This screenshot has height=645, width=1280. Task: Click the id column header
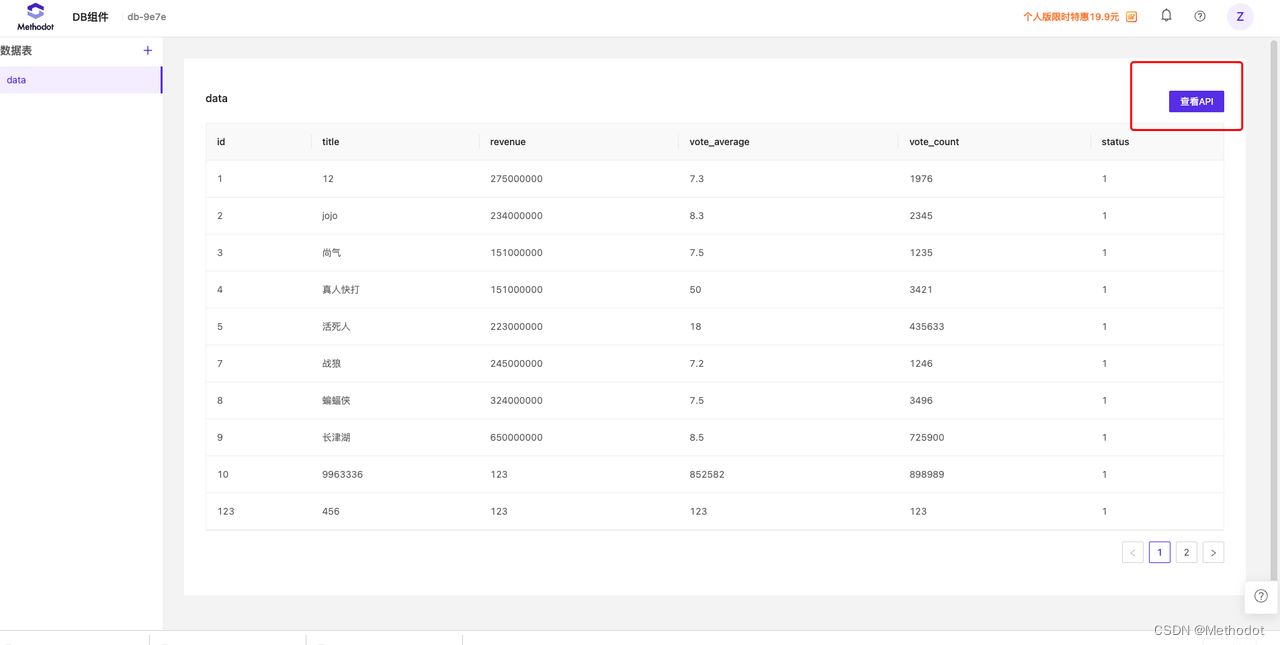[x=221, y=142]
